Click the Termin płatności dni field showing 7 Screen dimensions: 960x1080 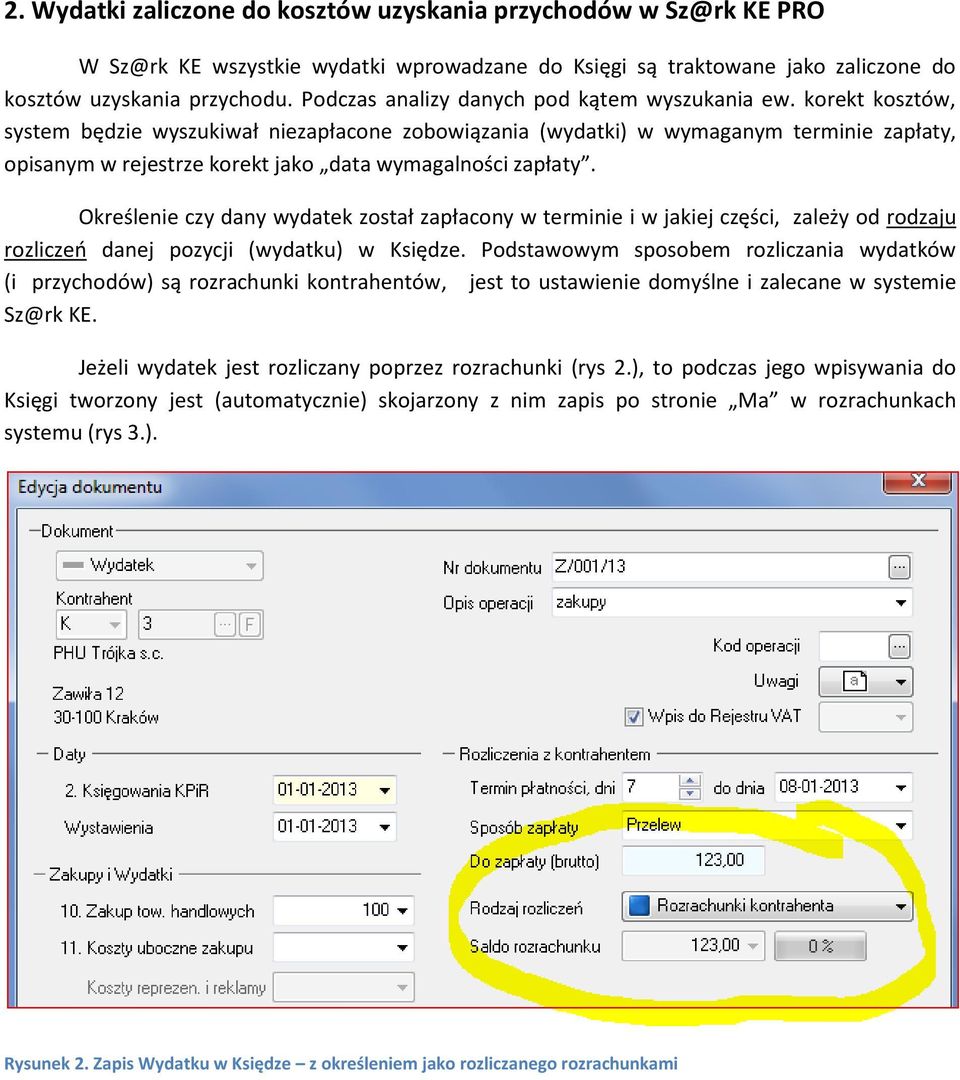click(x=650, y=787)
